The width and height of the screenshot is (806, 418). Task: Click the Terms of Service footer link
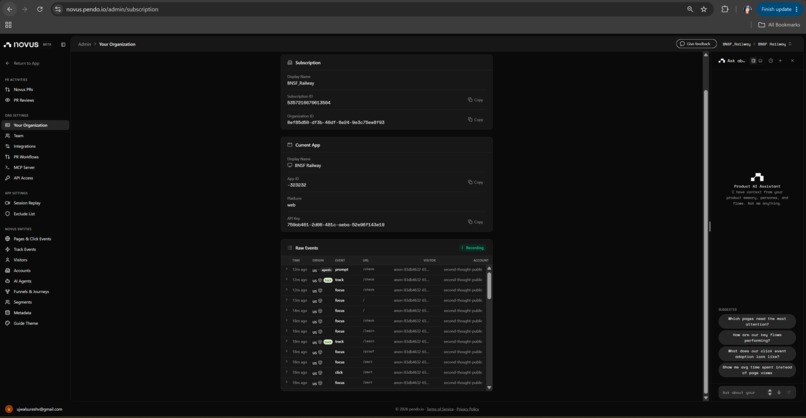point(440,409)
